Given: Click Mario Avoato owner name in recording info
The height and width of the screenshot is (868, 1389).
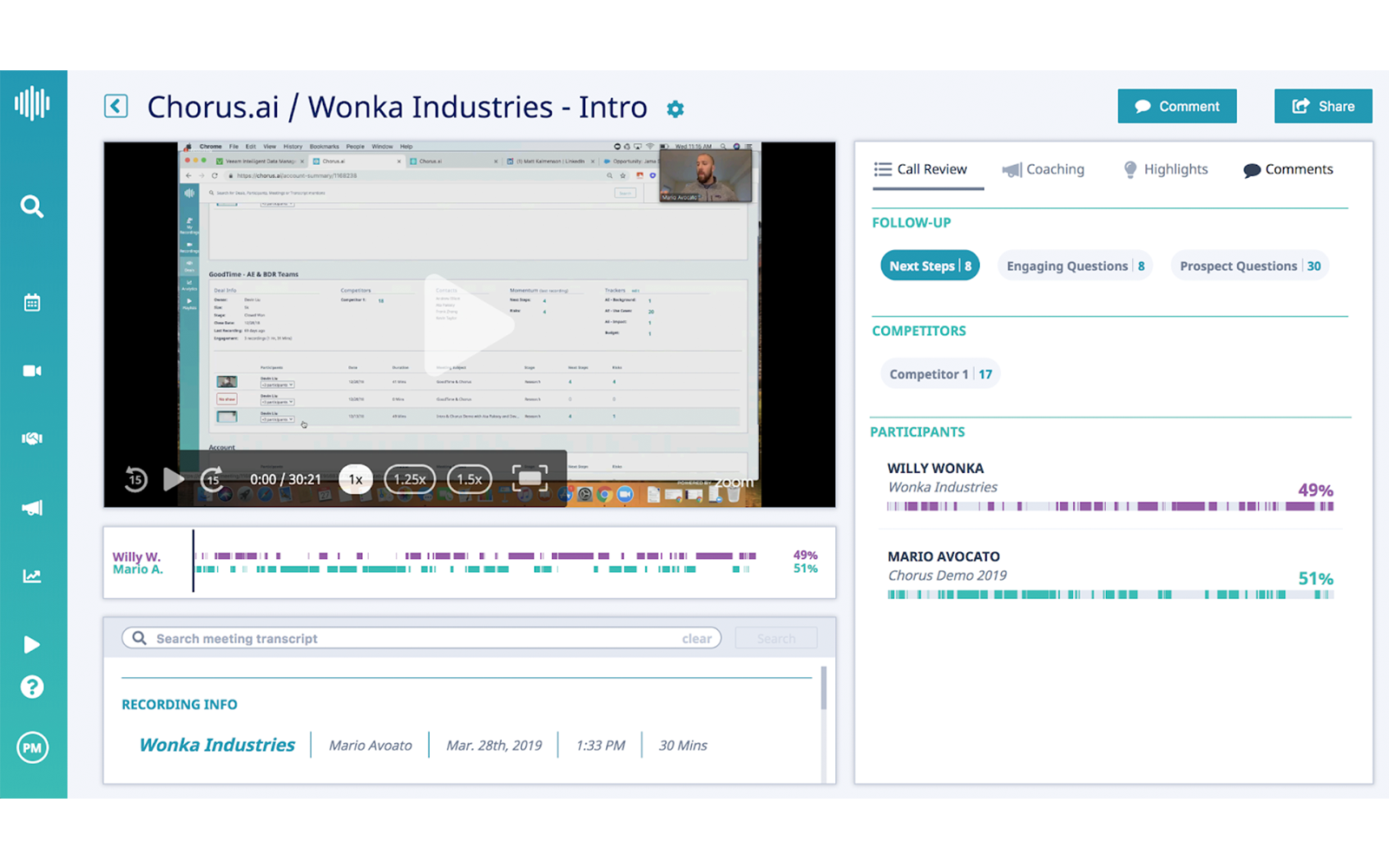Looking at the screenshot, I should tap(371, 746).
